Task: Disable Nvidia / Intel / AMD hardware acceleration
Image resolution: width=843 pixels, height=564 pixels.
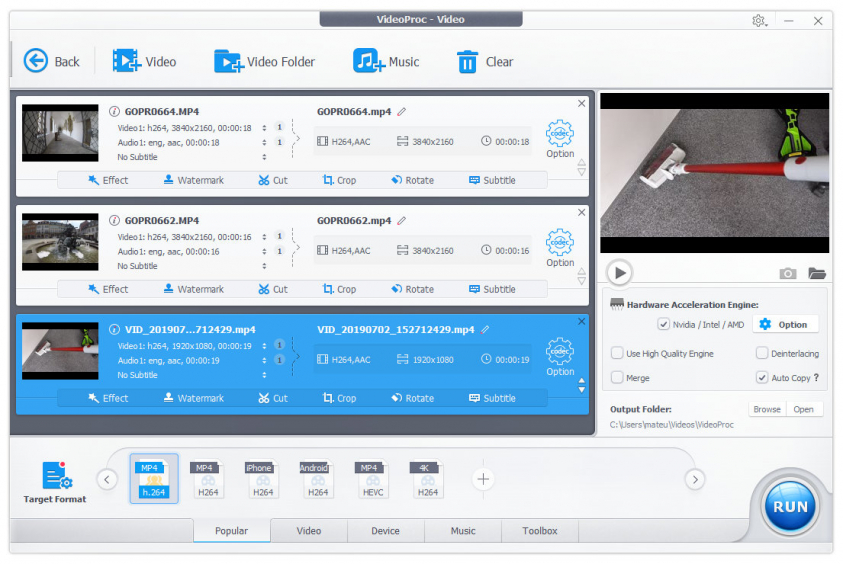Action: pyautogui.click(x=663, y=325)
